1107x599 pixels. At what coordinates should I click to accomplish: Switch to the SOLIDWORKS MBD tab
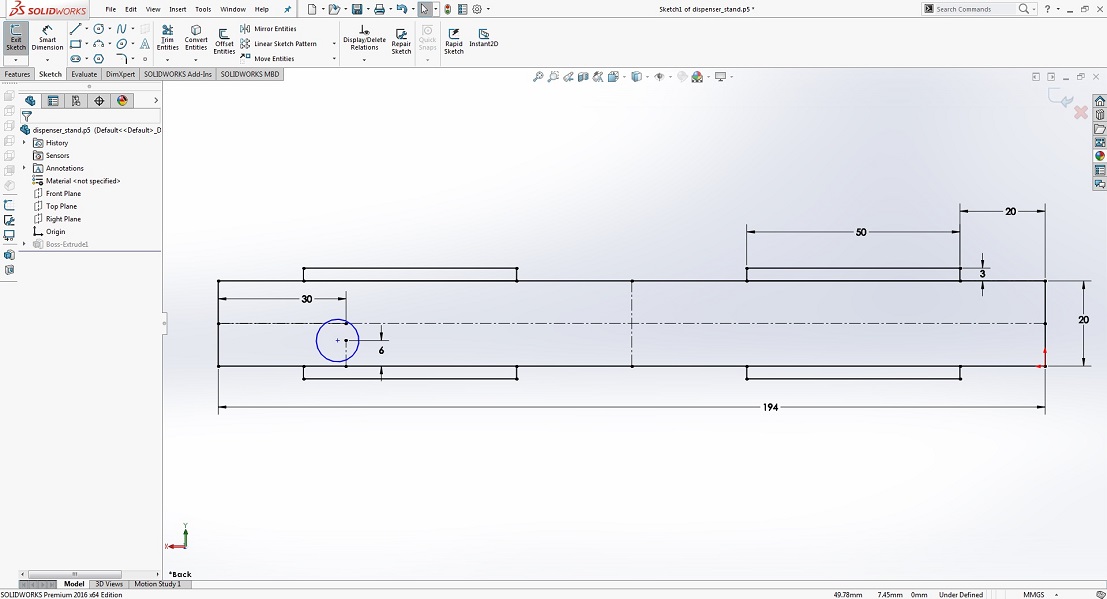pos(249,73)
